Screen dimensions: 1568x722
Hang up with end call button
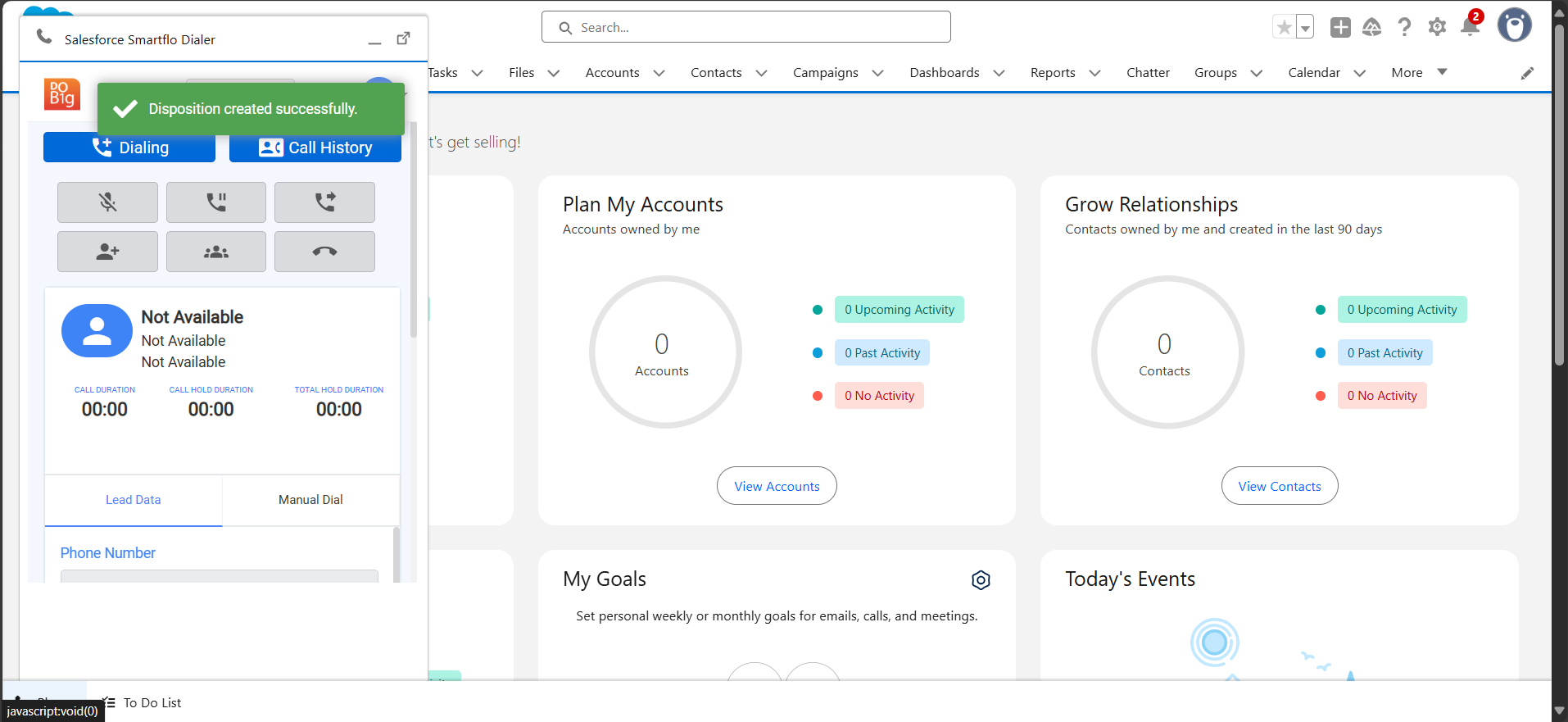tap(324, 252)
